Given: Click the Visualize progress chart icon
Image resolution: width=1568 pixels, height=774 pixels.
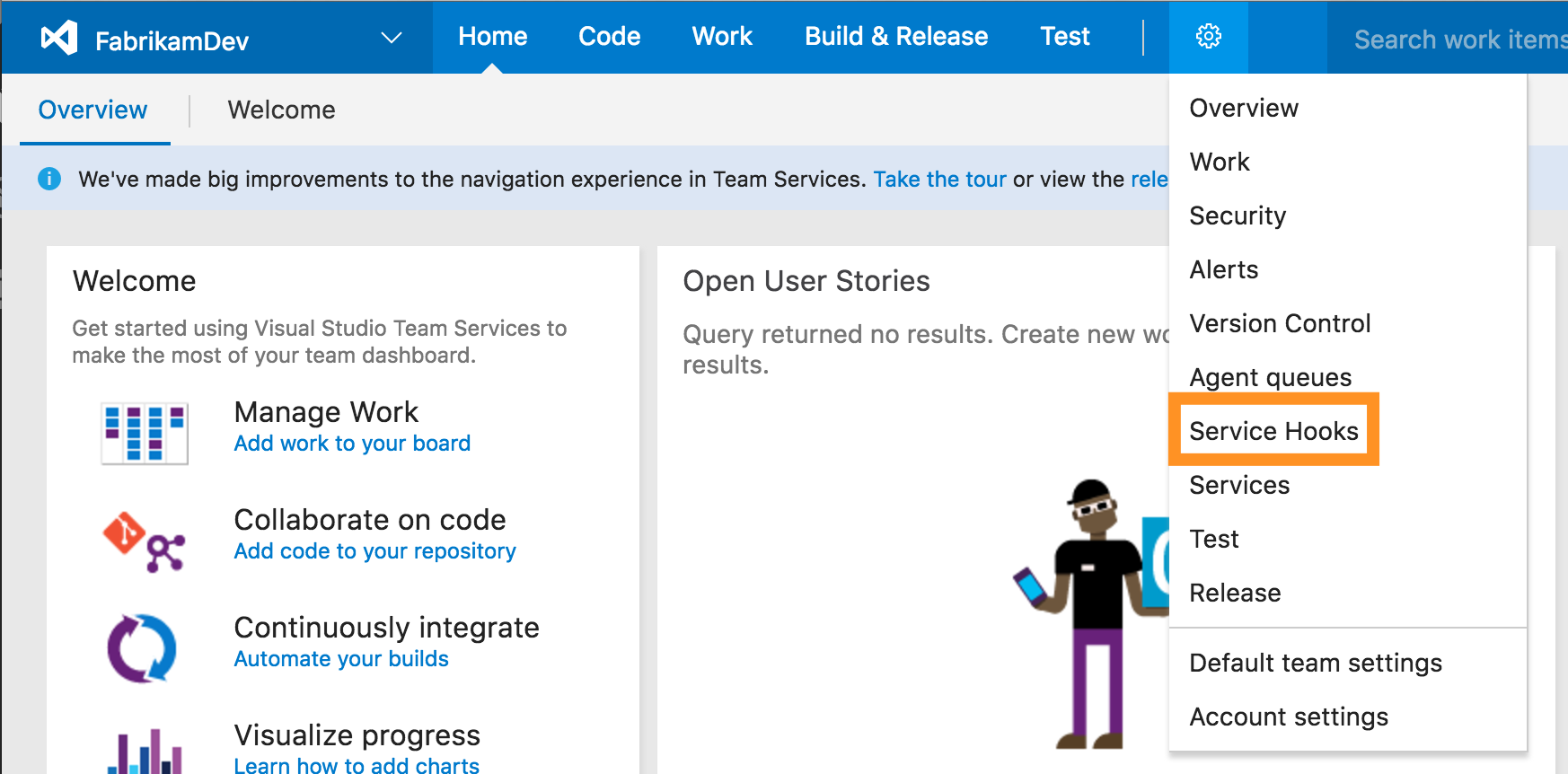Looking at the screenshot, I should pos(145,751).
